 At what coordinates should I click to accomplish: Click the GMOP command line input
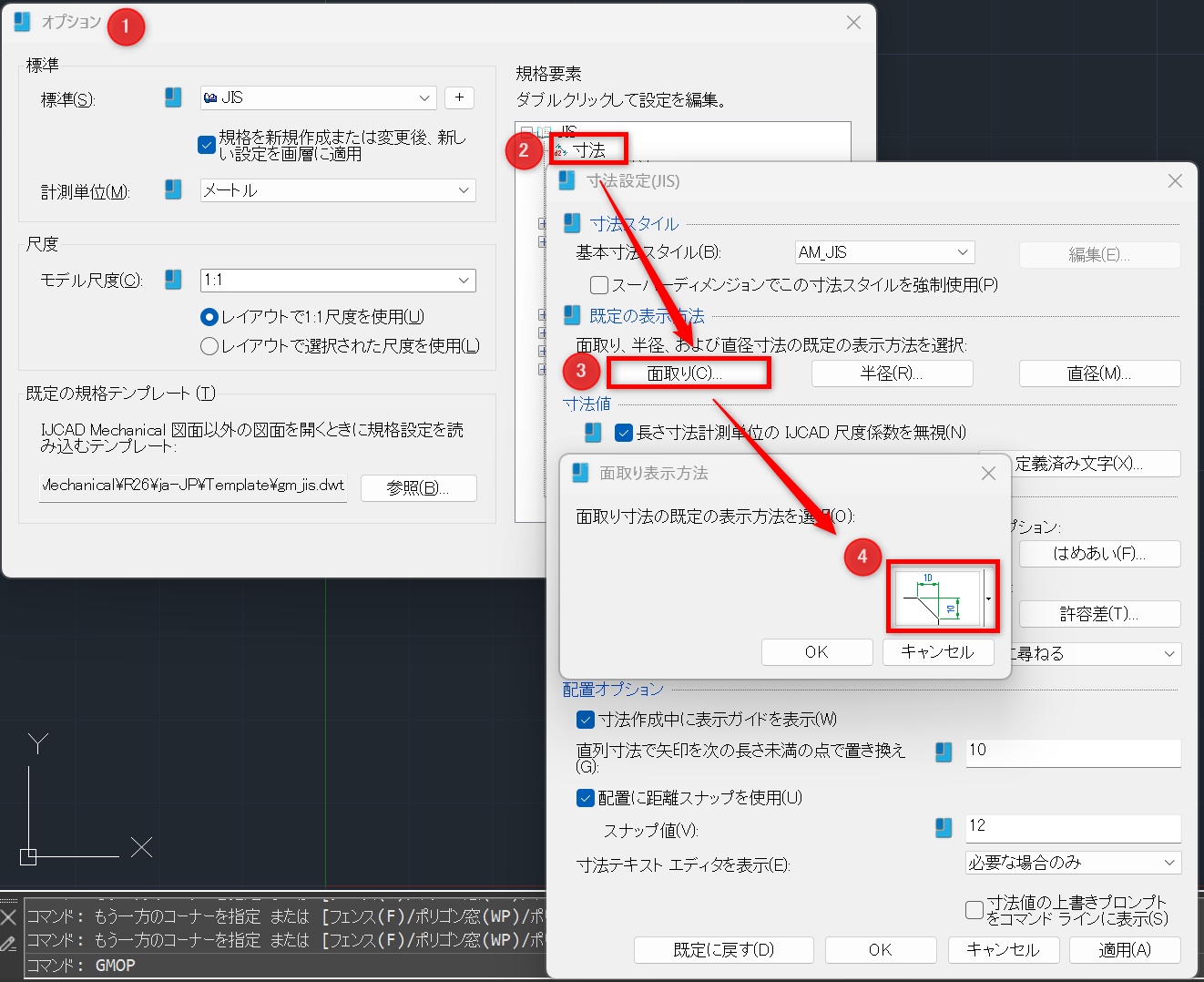[x=284, y=966]
